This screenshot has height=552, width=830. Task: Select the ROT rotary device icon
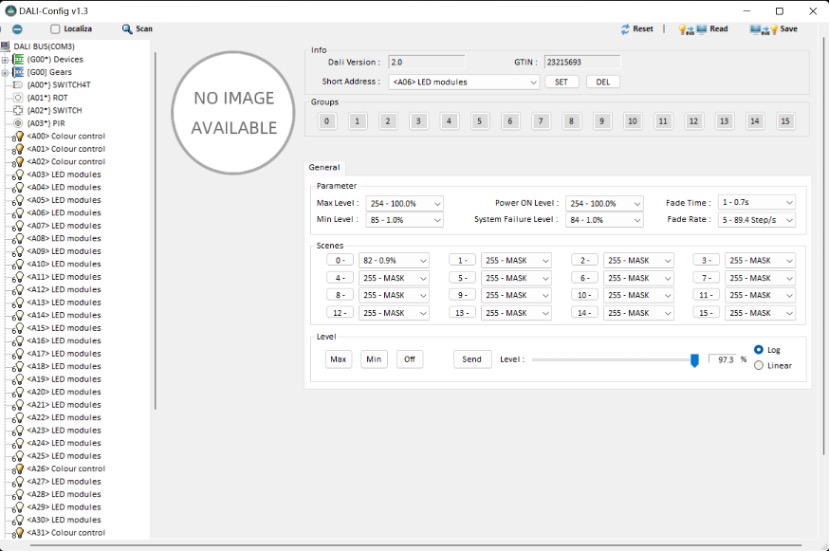tap(18, 98)
